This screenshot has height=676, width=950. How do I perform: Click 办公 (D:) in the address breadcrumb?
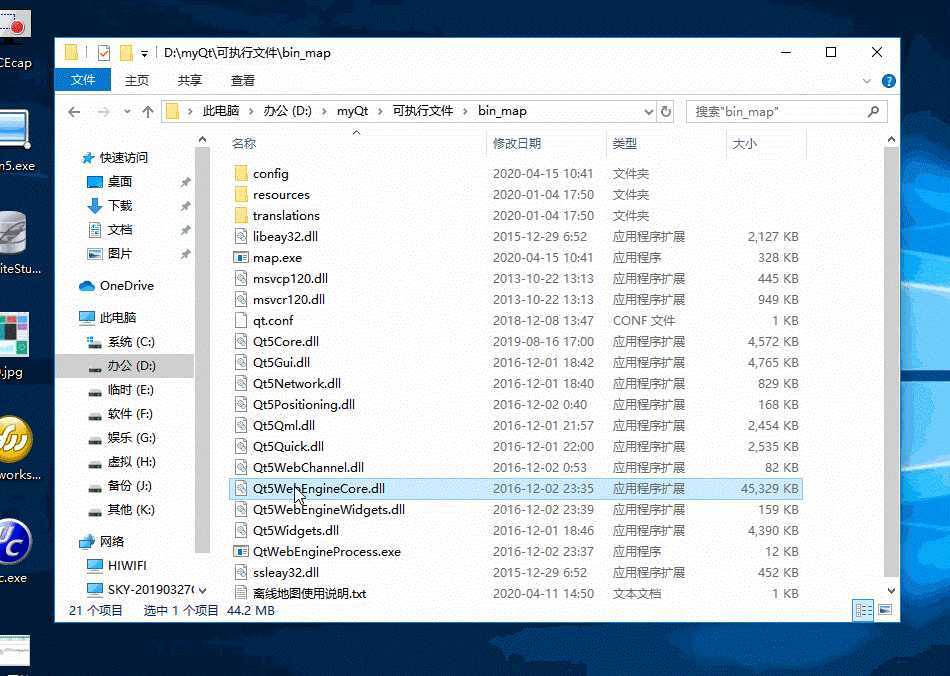pos(287,111)
